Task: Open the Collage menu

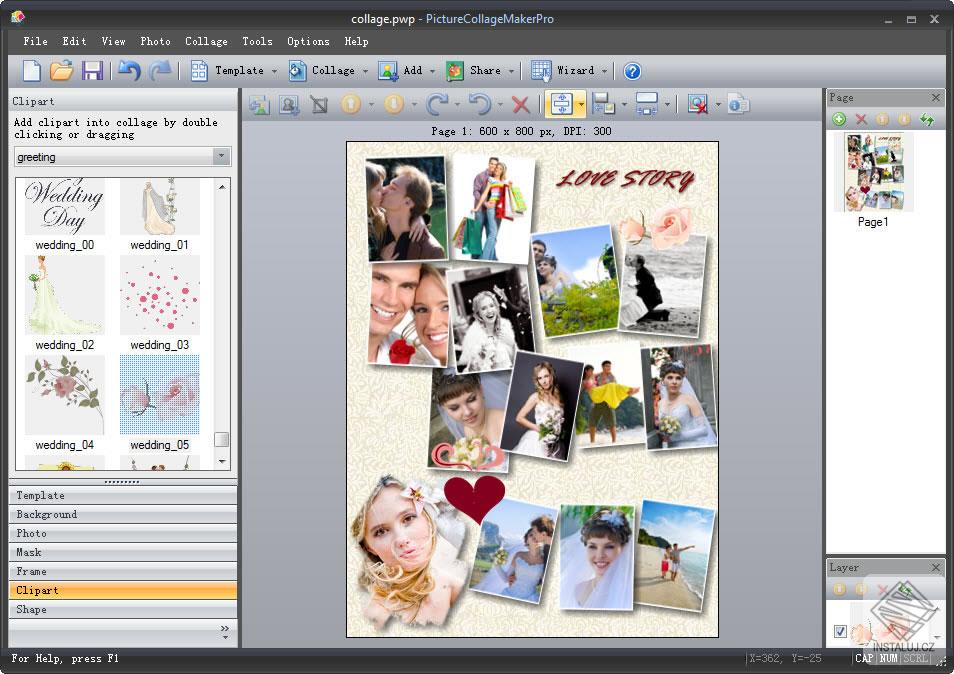Action: 206,41
